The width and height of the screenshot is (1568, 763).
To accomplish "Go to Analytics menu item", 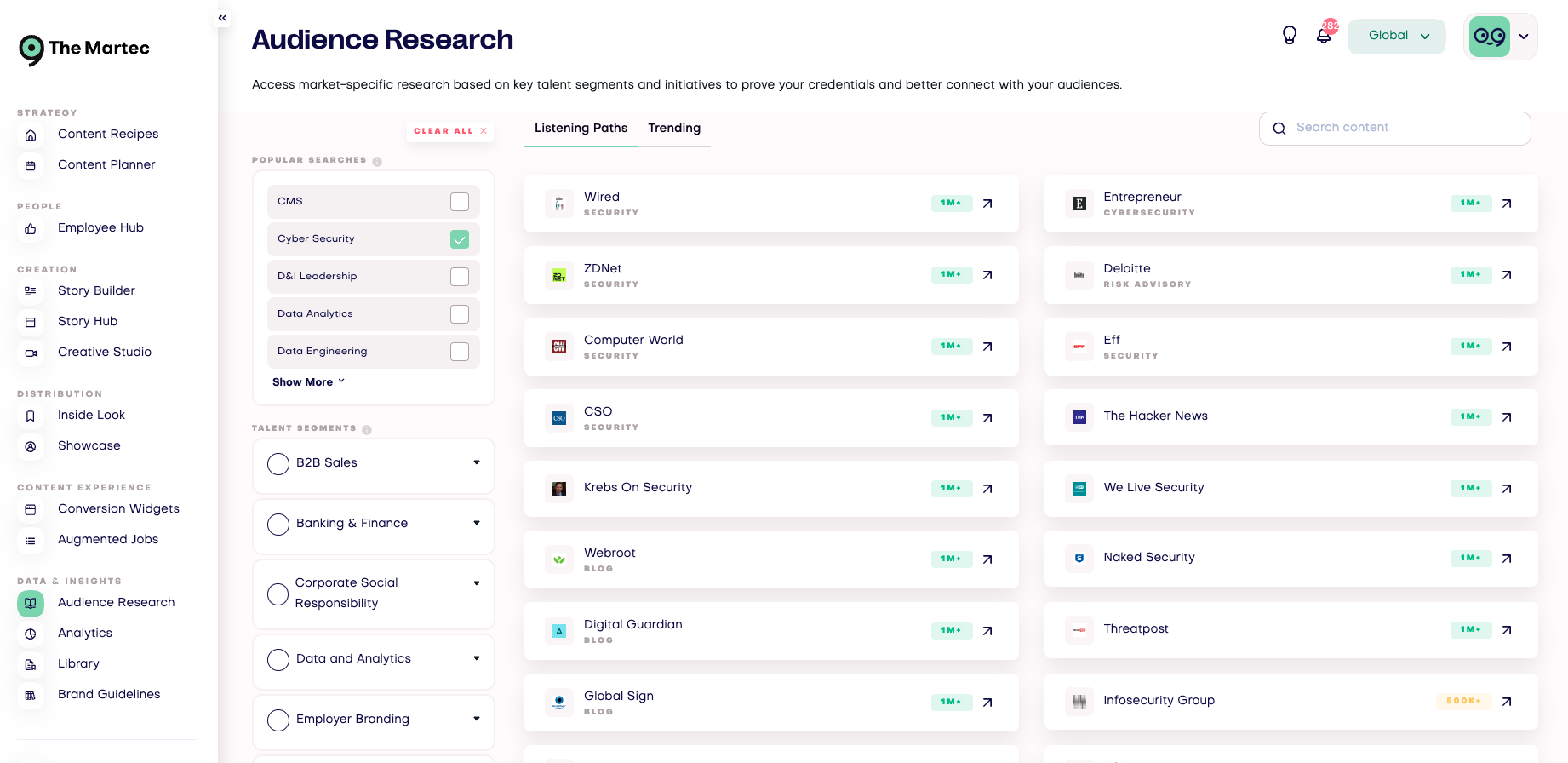I will [x=85, y=634].
